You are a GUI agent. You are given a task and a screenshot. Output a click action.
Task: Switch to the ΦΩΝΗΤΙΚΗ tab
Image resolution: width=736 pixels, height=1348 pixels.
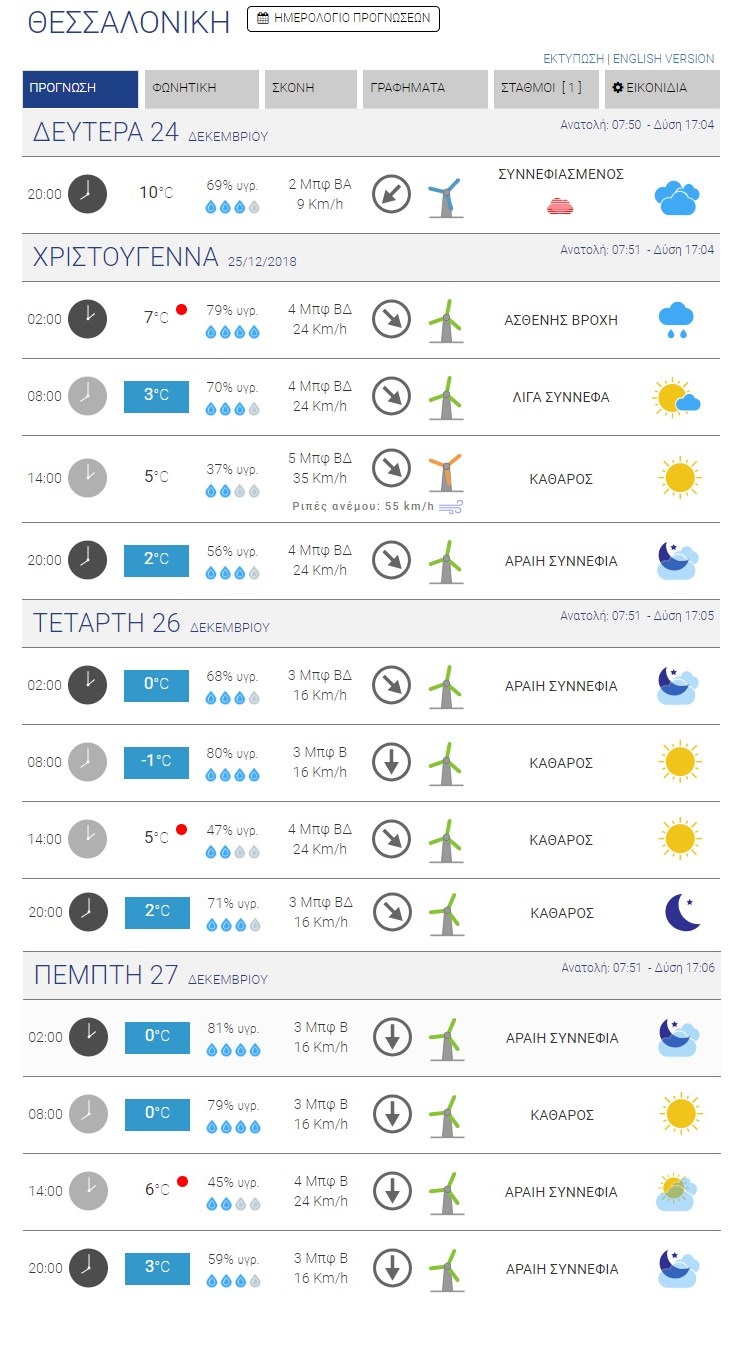(201, 88)
